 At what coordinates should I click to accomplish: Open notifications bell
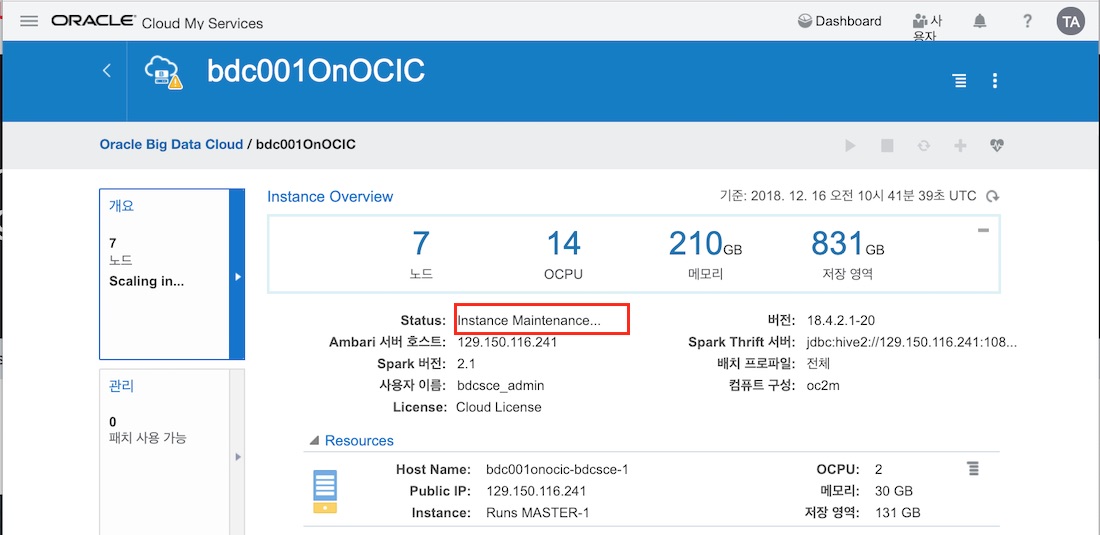(980, 22)
